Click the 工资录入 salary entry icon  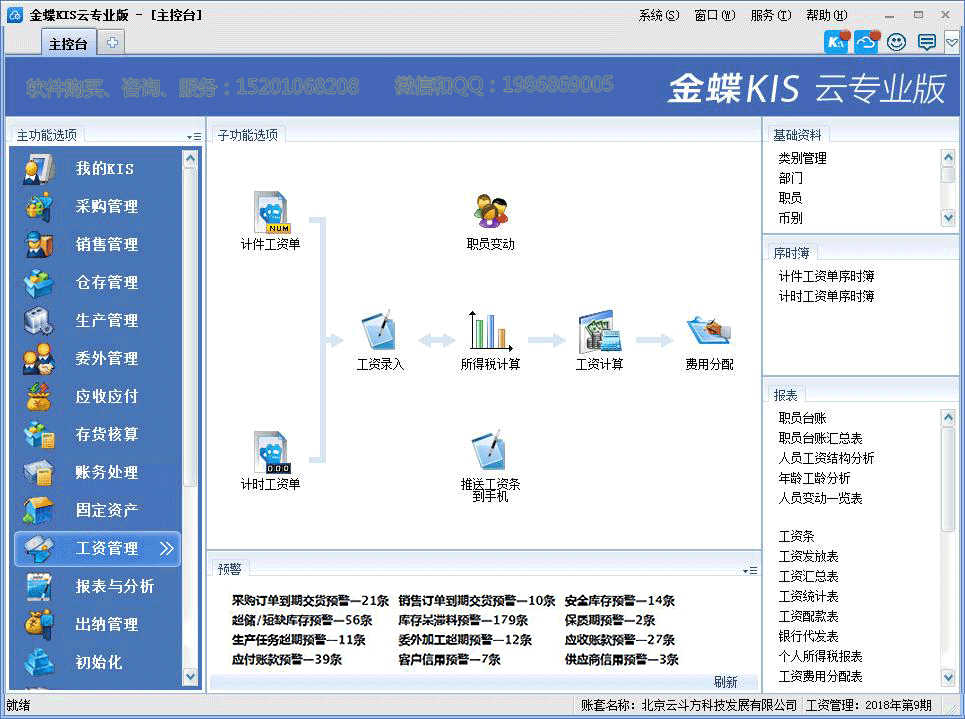[380, 331]
